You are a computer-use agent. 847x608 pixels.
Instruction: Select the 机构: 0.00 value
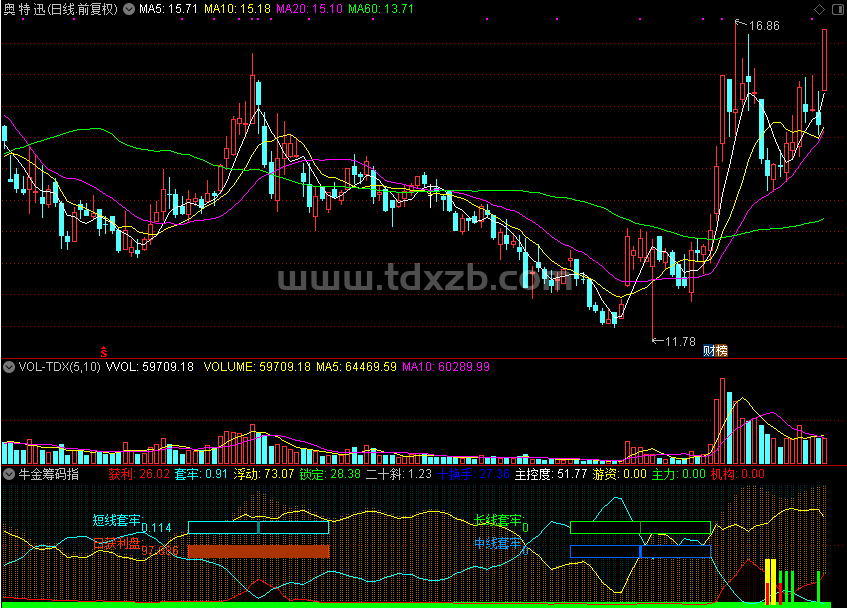click(x=737, y=475)
